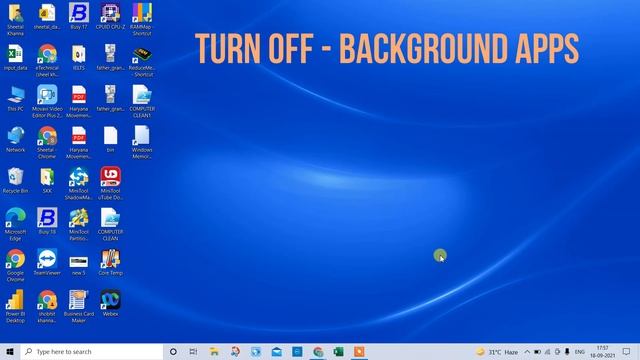Open the notification center icon
640x360 pixels.
[627, 352]
